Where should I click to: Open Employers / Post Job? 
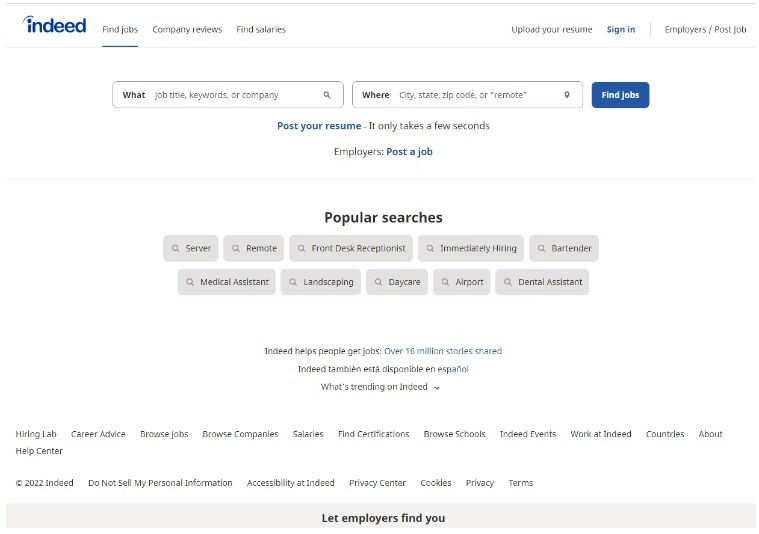pos(705,30)
